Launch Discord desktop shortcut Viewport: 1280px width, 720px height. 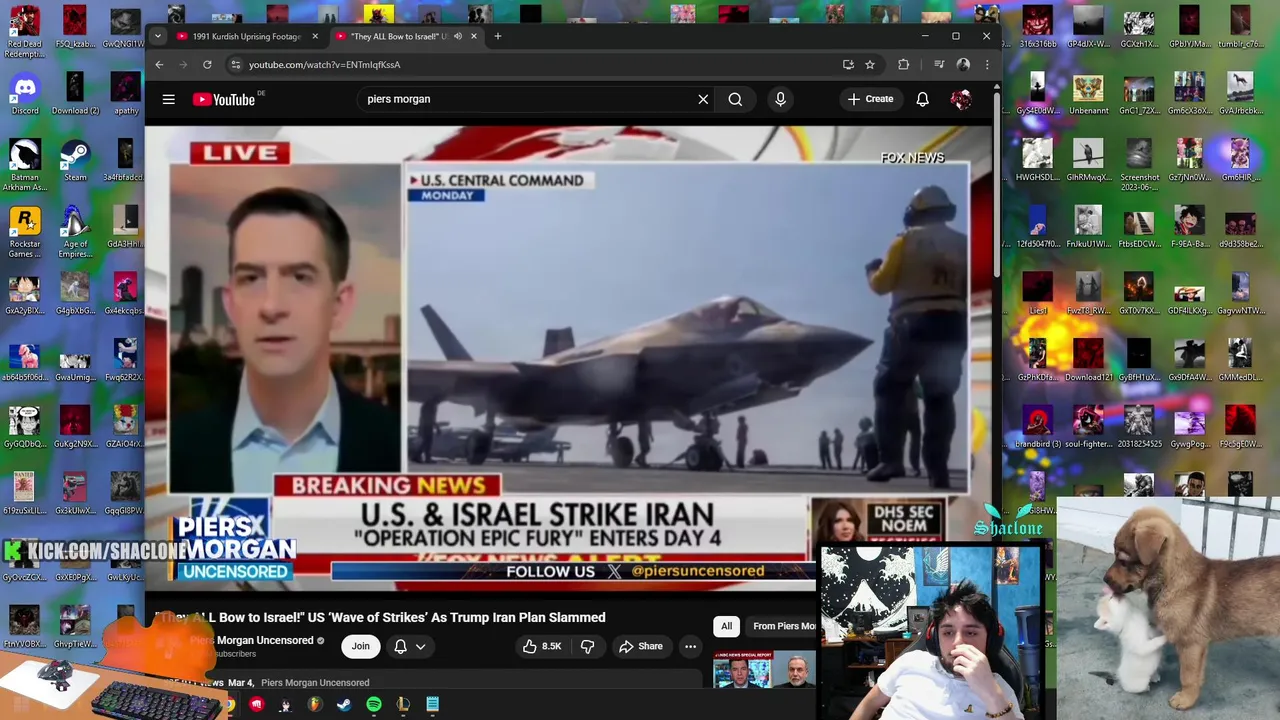(25, 95)
